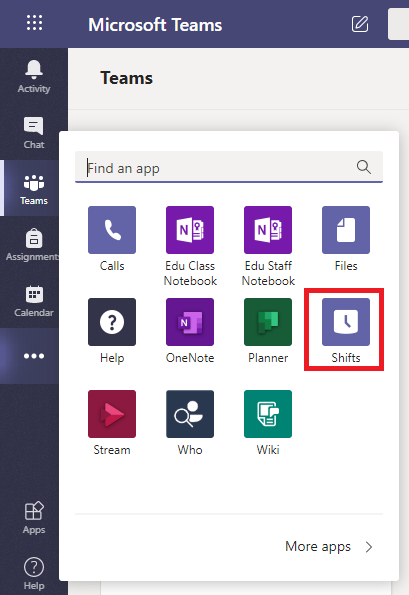Open the Activity feed

pos(34,77)
